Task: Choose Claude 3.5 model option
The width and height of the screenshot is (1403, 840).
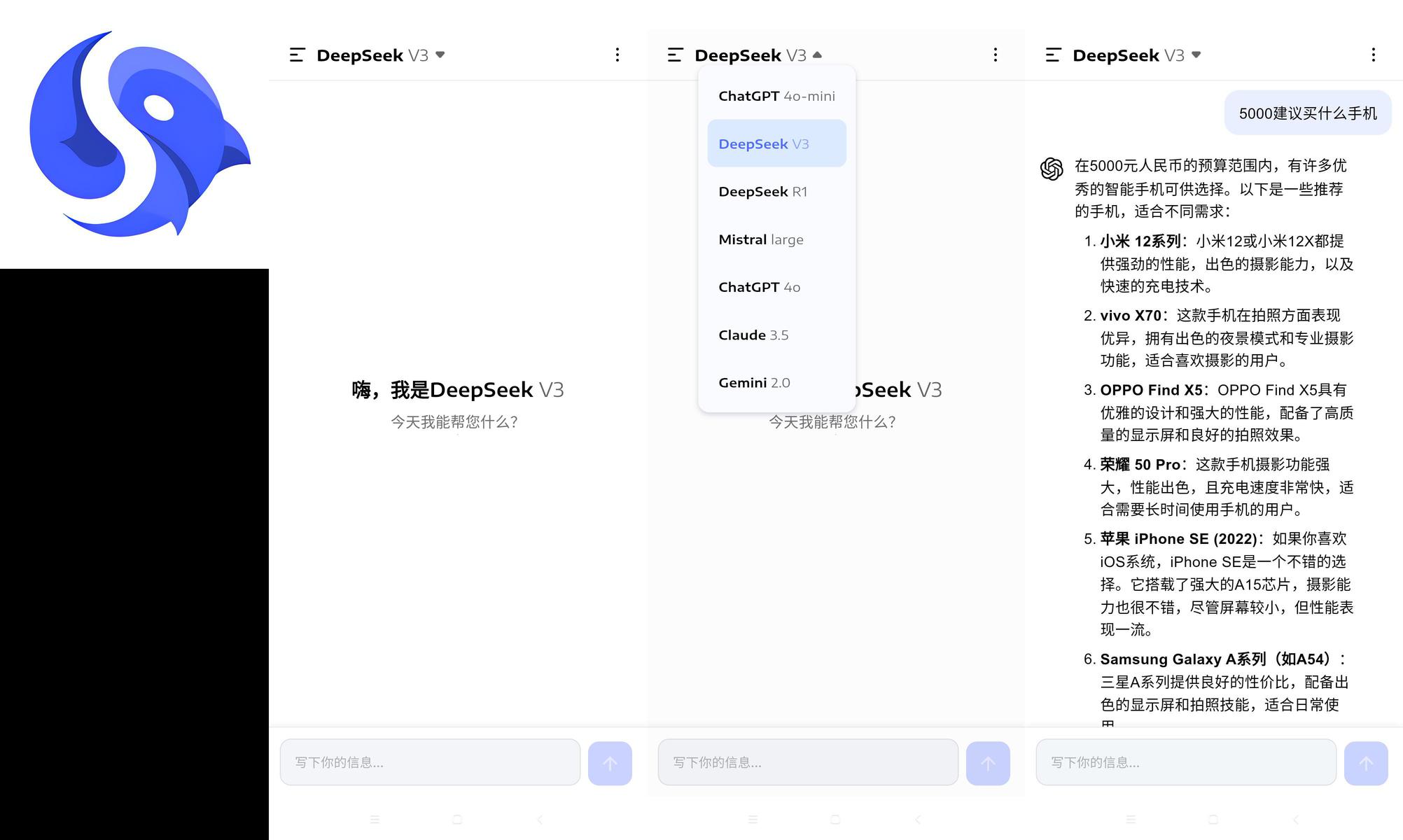Action: click(776, 335)
